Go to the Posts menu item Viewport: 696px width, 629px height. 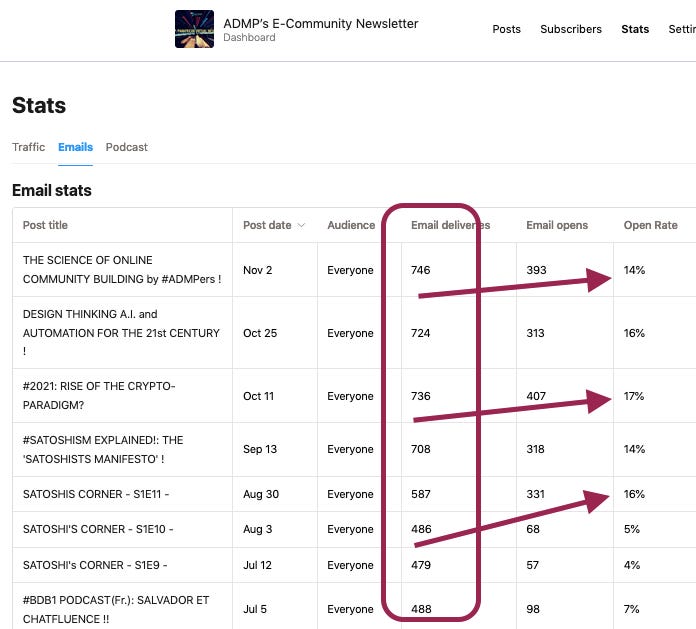506,29
